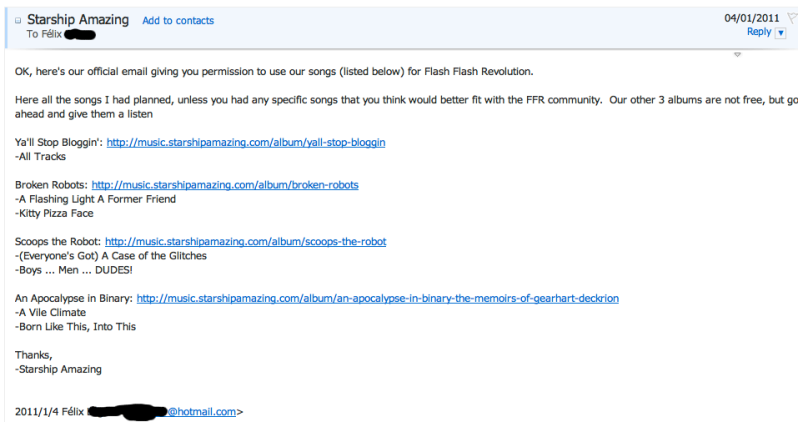The height and width of the screenshot is (422, 798).
Task: Open the dropdown arrow next to Reply
Action: [x=780, y=33]
